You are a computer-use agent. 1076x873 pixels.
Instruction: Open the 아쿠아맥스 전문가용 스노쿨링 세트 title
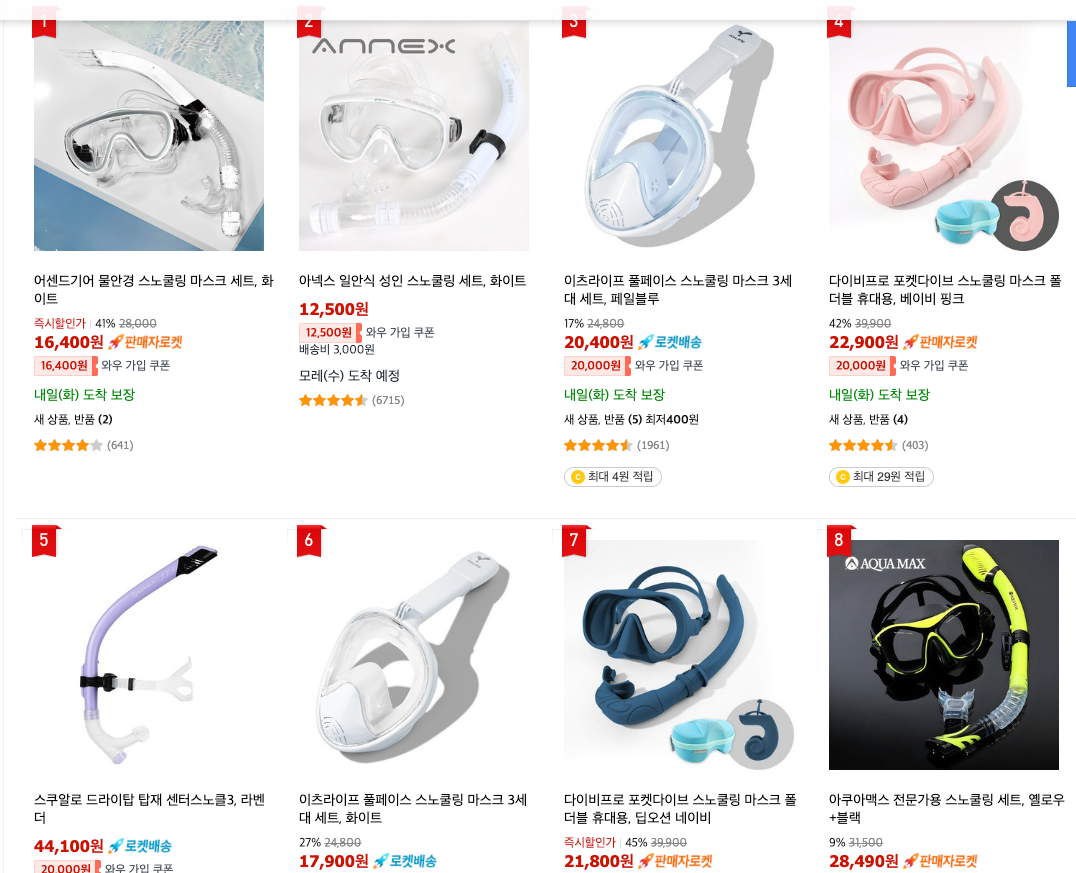coord(946,808)
